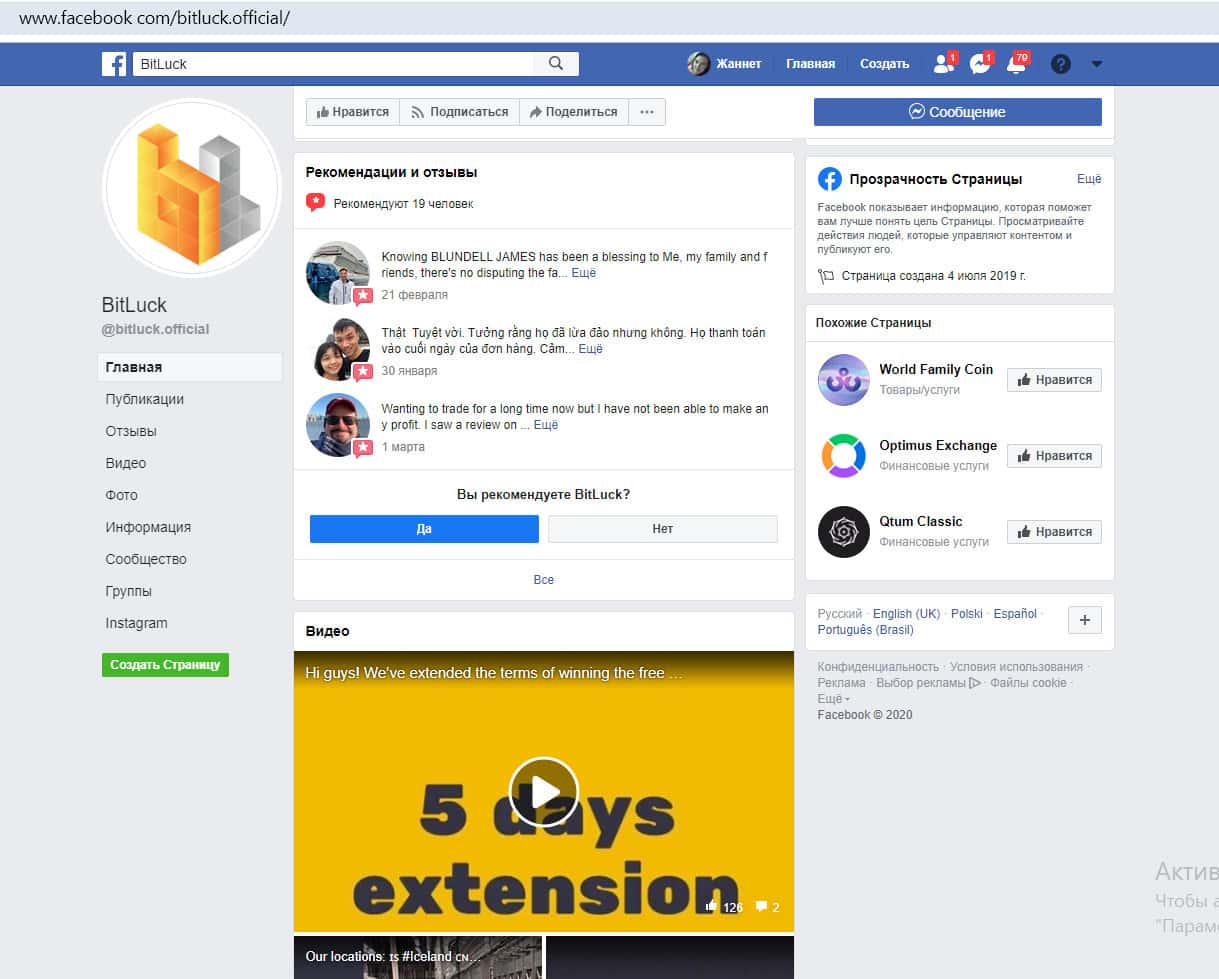
Task: Open Публикации in the sidebar
Action: tap(145, 399)
